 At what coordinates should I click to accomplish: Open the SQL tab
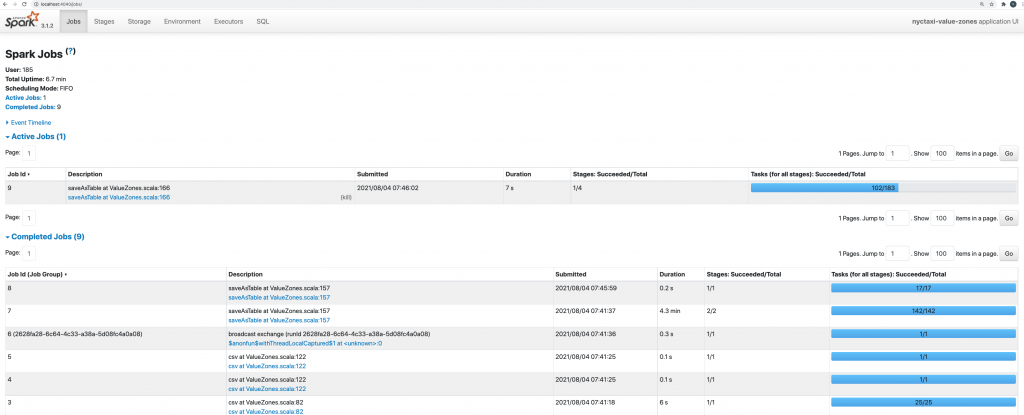click(263, 22)
